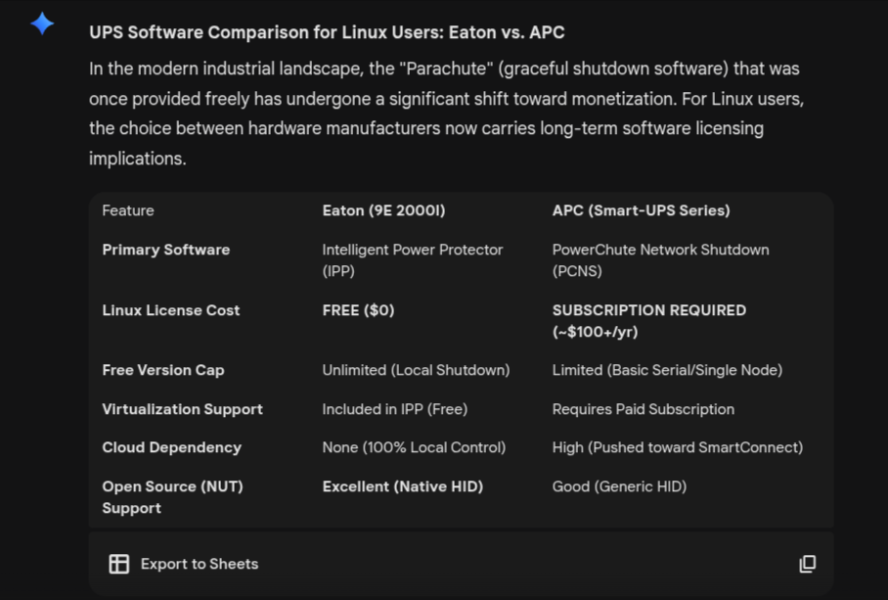The image size is (888, 600).
Task: Click the Requires Paid Subscription cell
Action: [643, 409]
